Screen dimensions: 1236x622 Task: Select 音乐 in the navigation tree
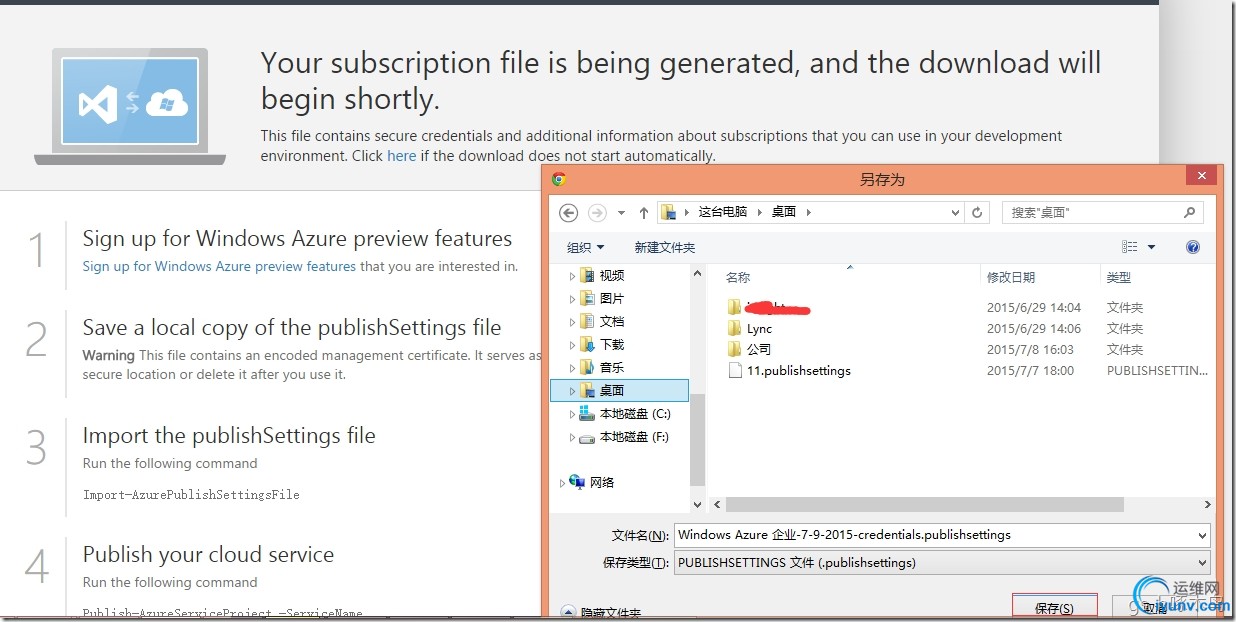coord(612,368)
